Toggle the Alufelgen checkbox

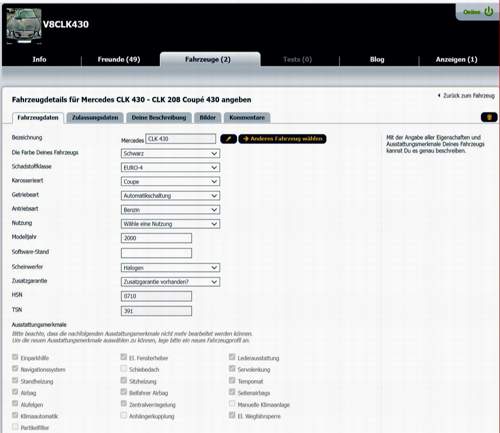[x=15, y=403]
